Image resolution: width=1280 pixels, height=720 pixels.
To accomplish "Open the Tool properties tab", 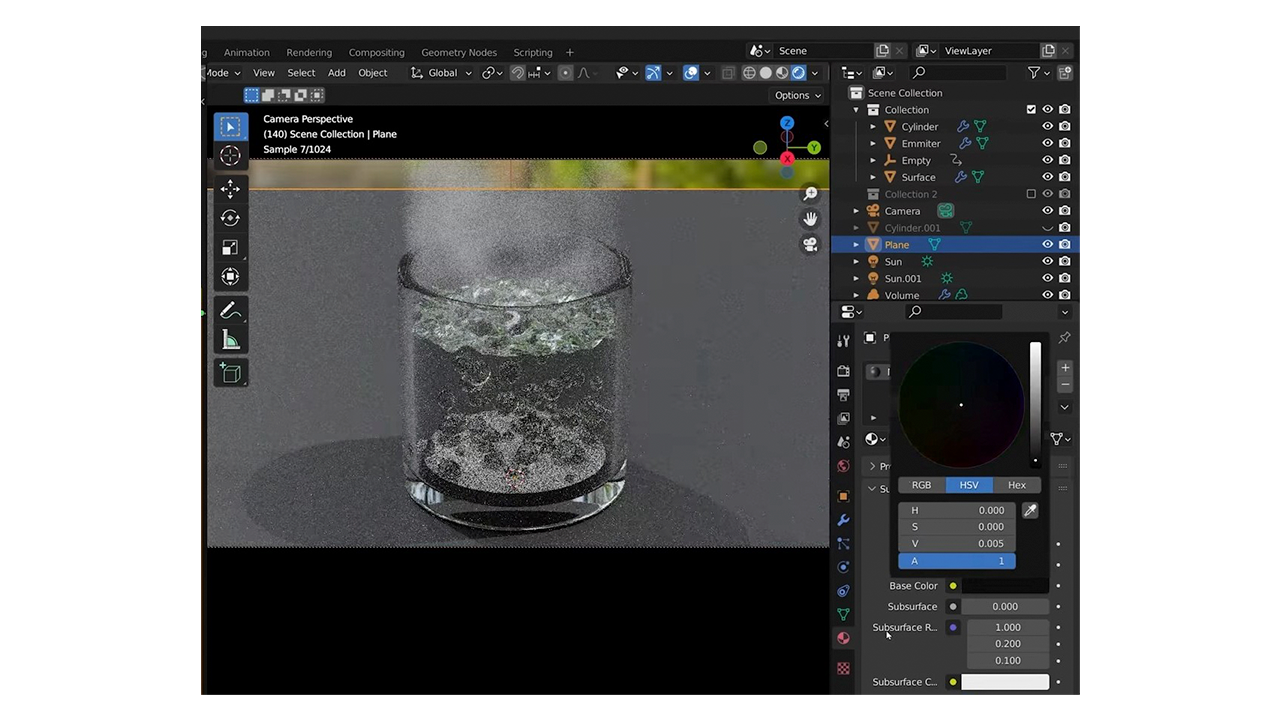I will tap(843, 342).
